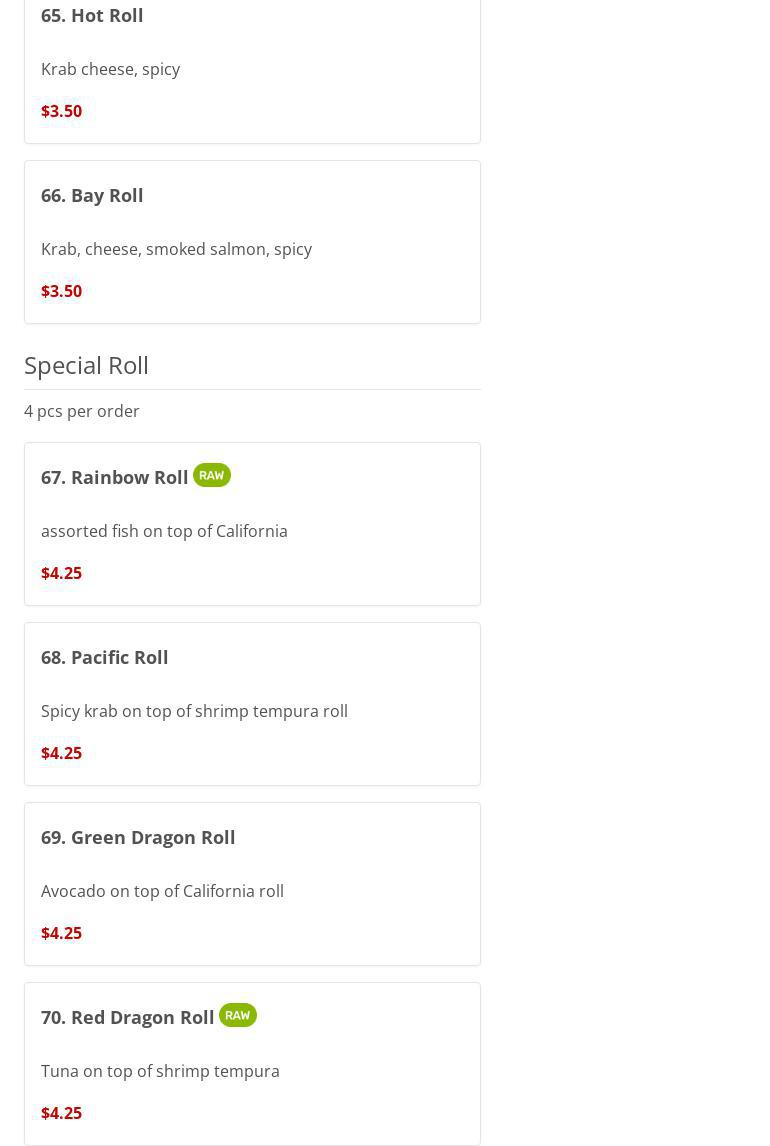Select 69. Green Dragon Roll title
Viewport: 770px width, 1146px height.
point(138,838)
